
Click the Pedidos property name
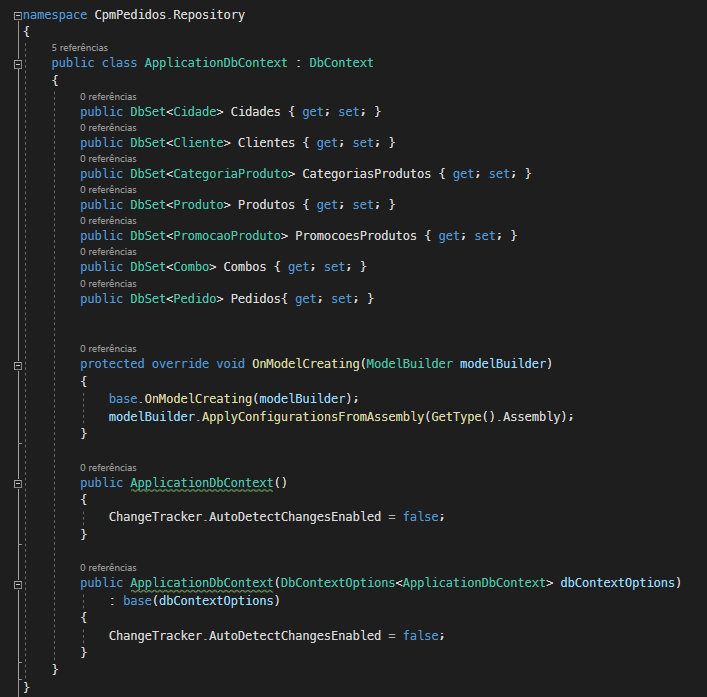pyautogui.click(x=256, y=299)
